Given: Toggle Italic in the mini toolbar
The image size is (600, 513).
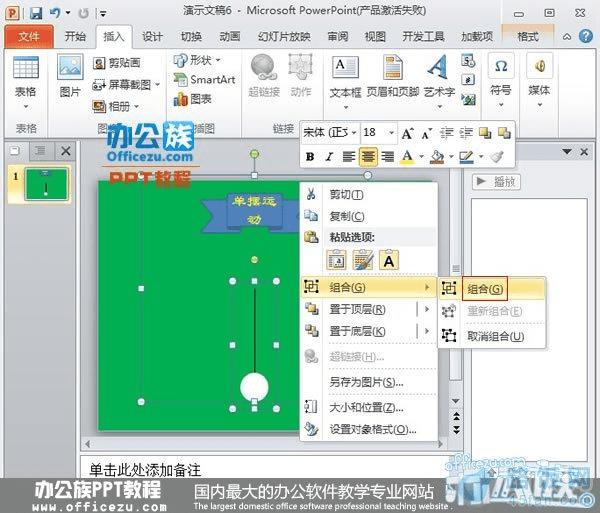Looking at the screenshot, I should coord(329,157).
